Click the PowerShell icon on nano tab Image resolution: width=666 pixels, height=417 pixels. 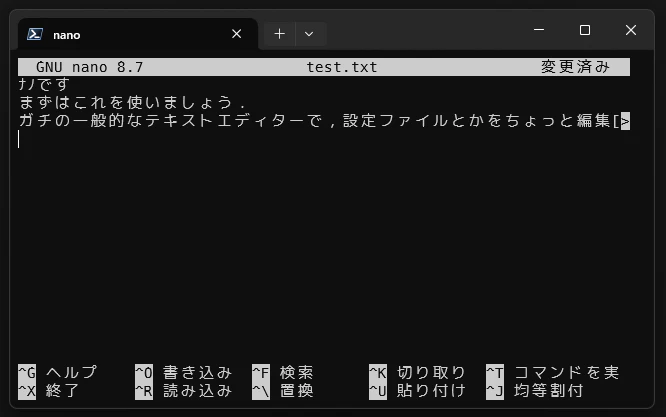tap(35, 34)
